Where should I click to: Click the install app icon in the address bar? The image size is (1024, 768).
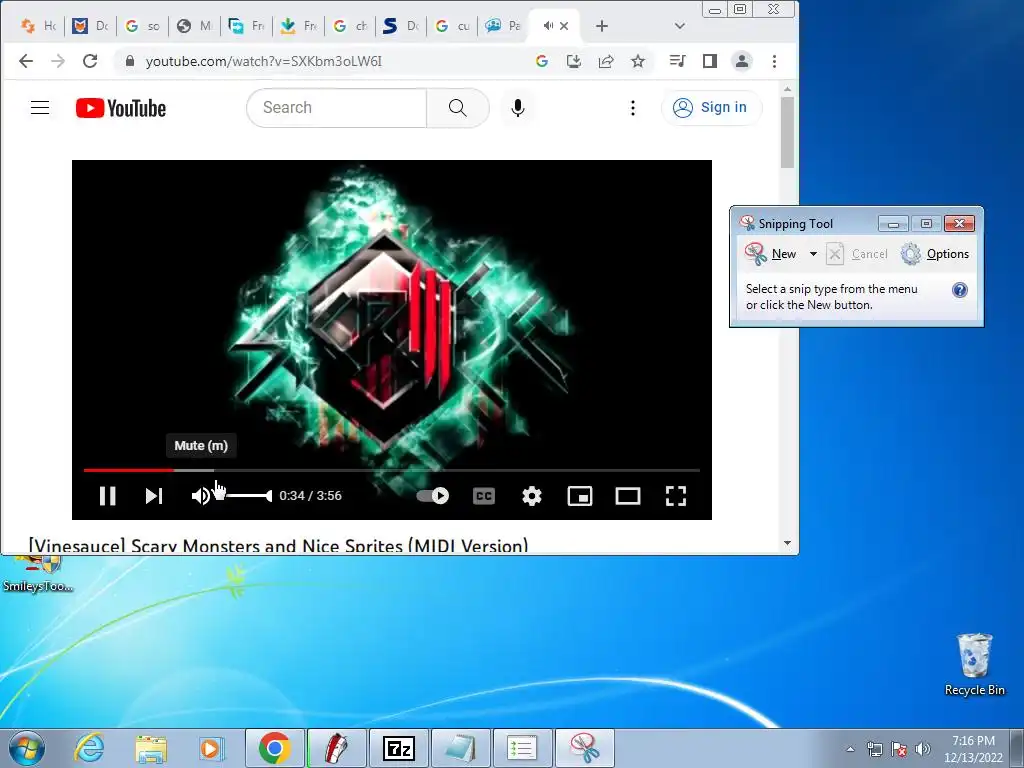pyautogui.click(x=573, y=61)
